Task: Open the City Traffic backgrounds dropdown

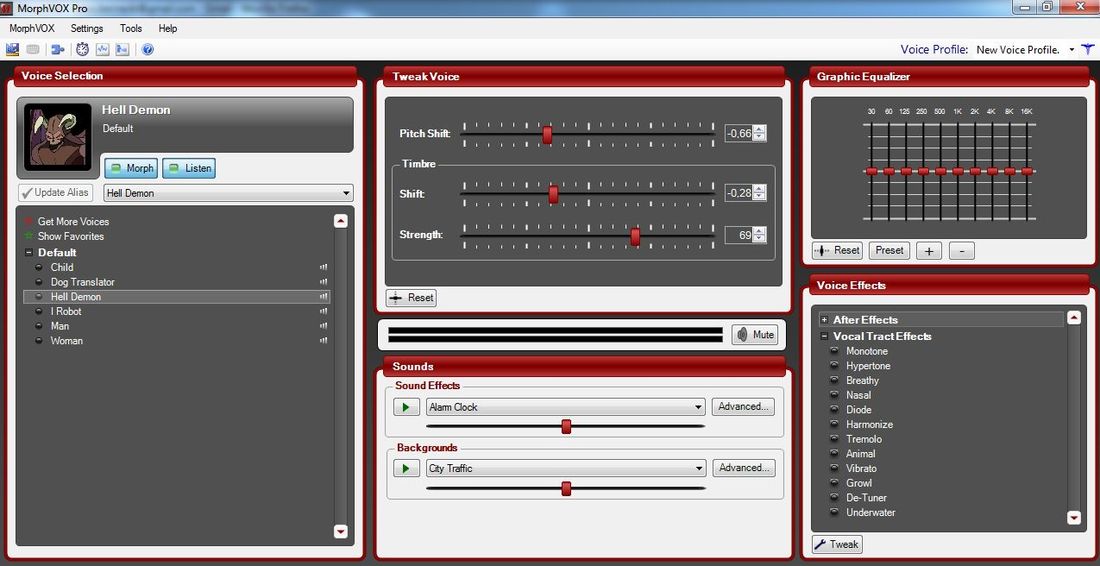Action: [x=565, y=468]
